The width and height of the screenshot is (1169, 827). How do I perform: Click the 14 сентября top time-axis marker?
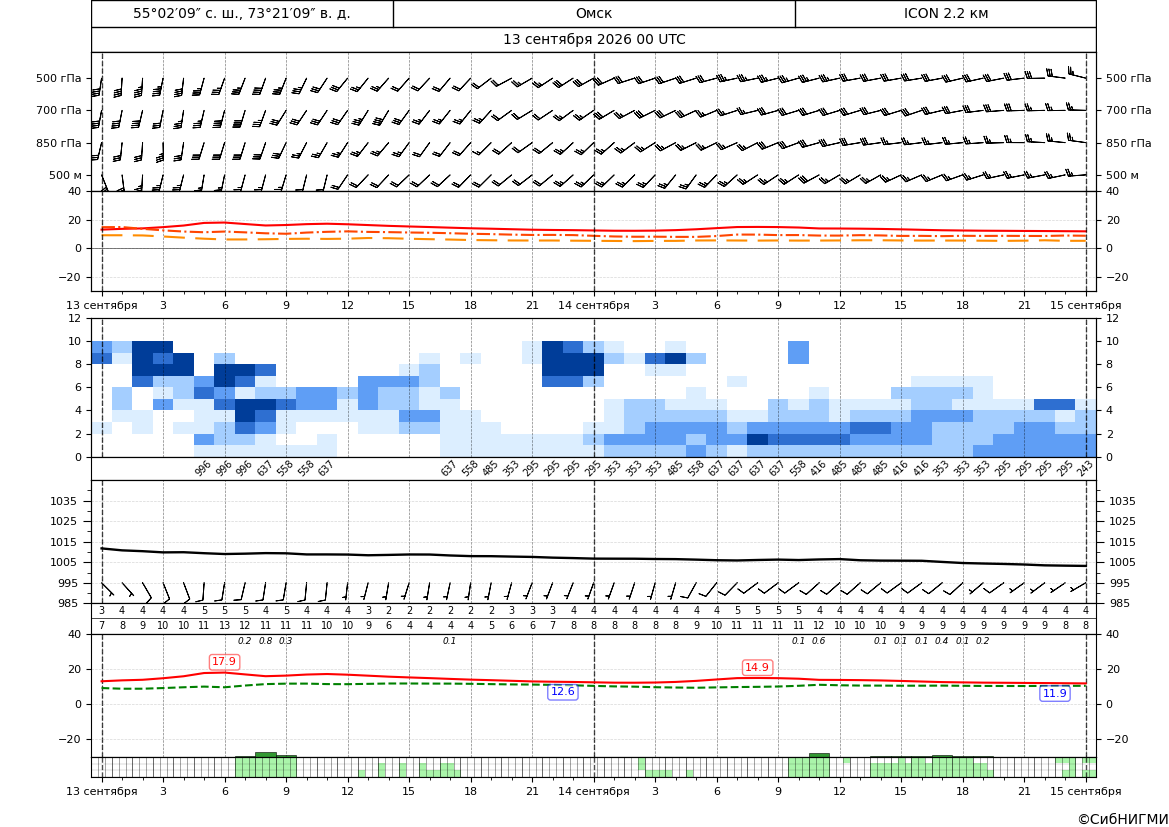(x=594, y=305)
